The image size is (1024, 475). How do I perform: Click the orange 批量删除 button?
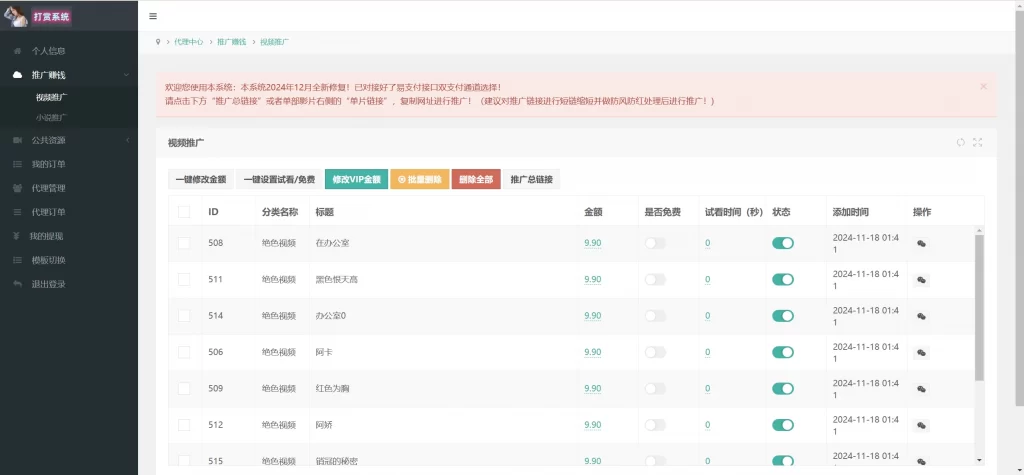[x=420, y=179]
